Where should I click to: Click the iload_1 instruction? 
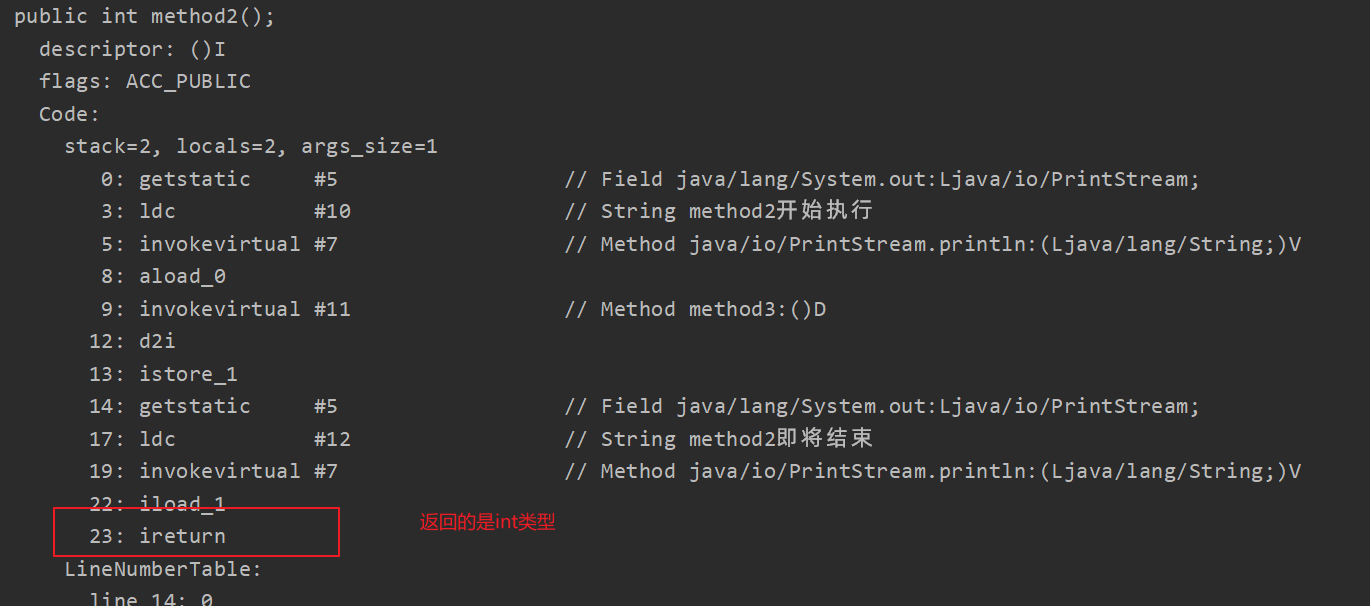coord(182,504)
